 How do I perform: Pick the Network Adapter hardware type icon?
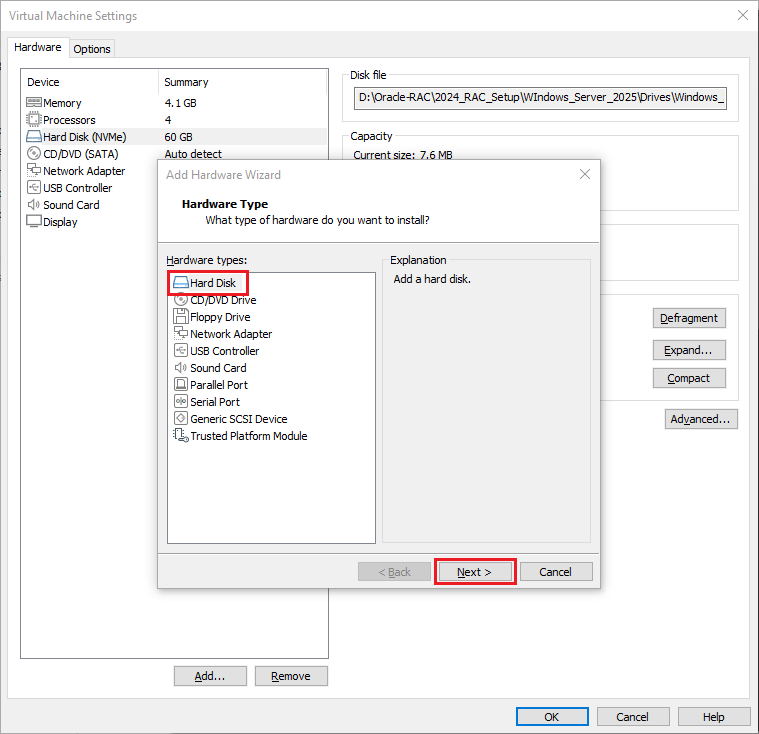(x=181, y=334)
